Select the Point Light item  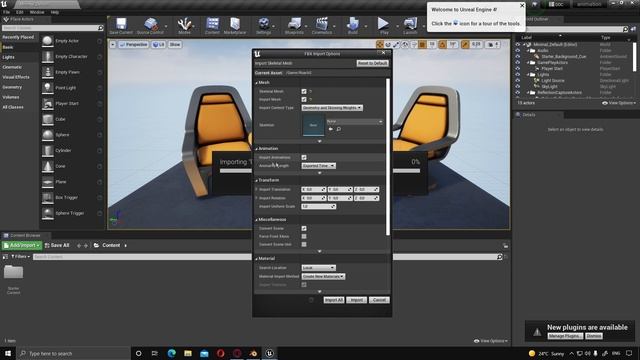72,88
